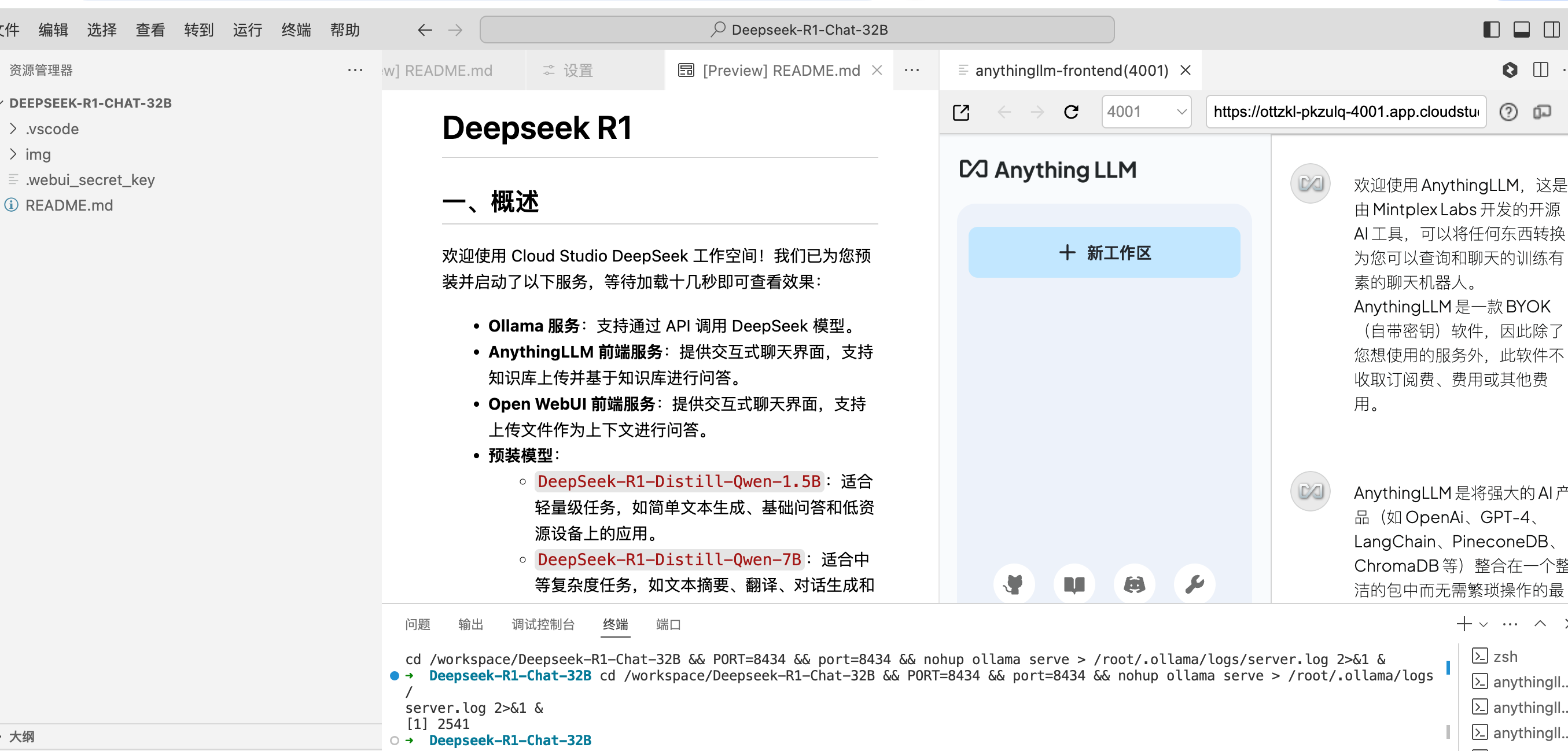
Task: Toggle the secondary sidebar layout button
Action: coord(1552,29)
